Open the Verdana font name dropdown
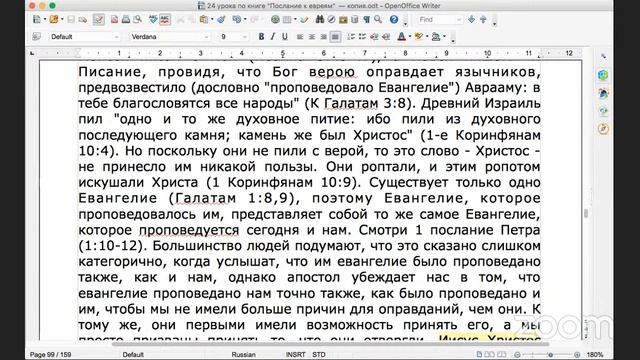The height and width of the screenshot is (360, 640). point(206,37)
